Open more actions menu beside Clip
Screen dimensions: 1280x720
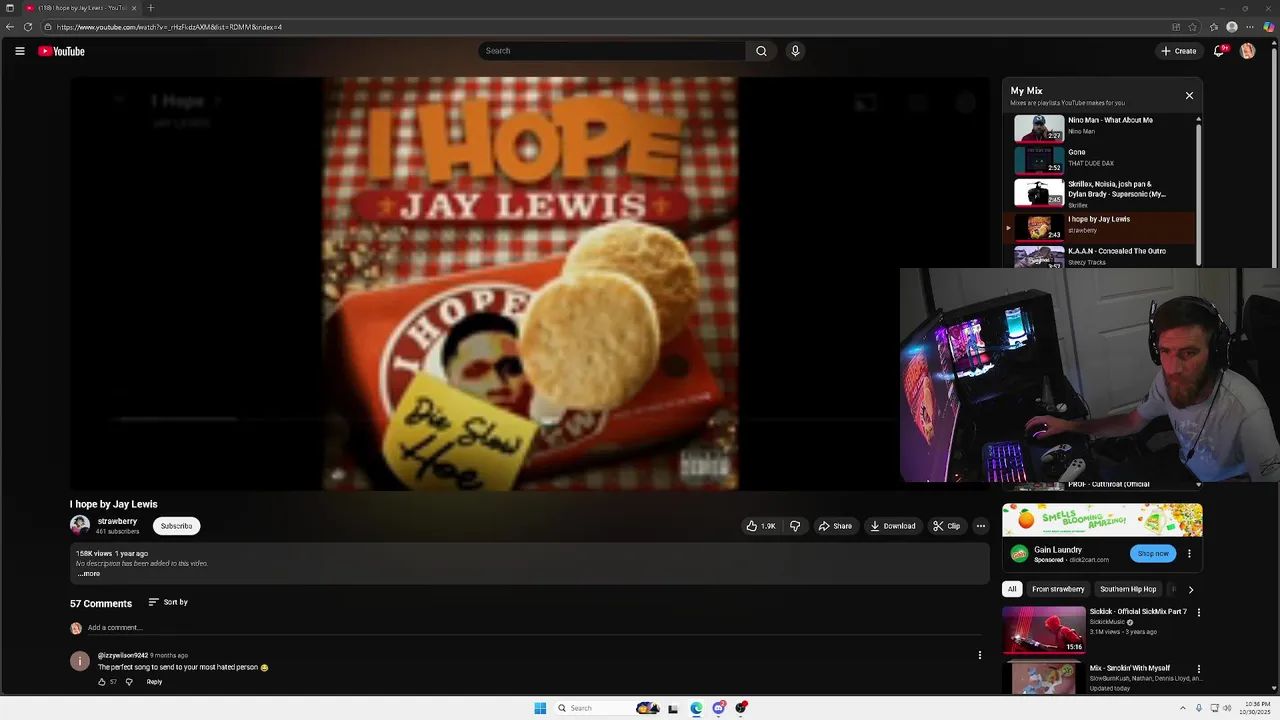click(980, 526)
